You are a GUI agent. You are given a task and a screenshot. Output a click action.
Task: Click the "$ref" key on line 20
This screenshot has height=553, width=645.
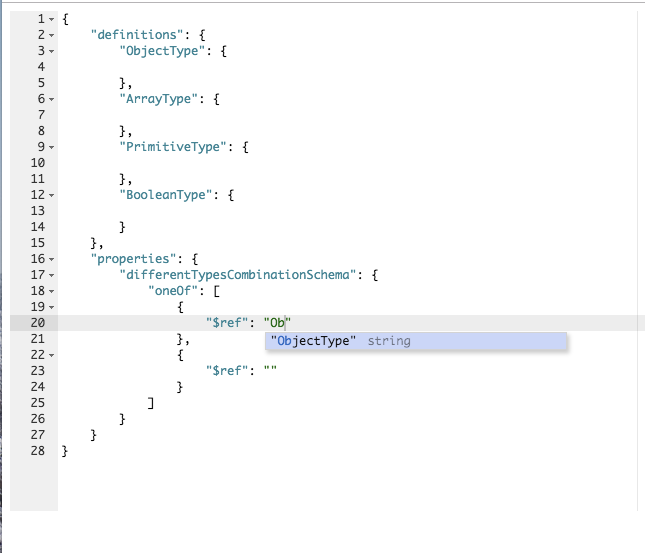point(227,323)
